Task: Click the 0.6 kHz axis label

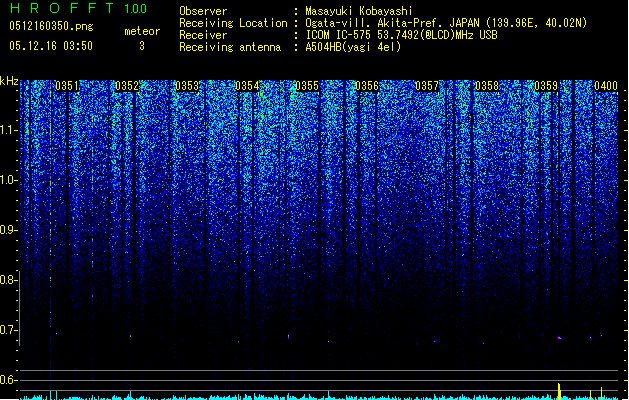Action: pos(9,380)
